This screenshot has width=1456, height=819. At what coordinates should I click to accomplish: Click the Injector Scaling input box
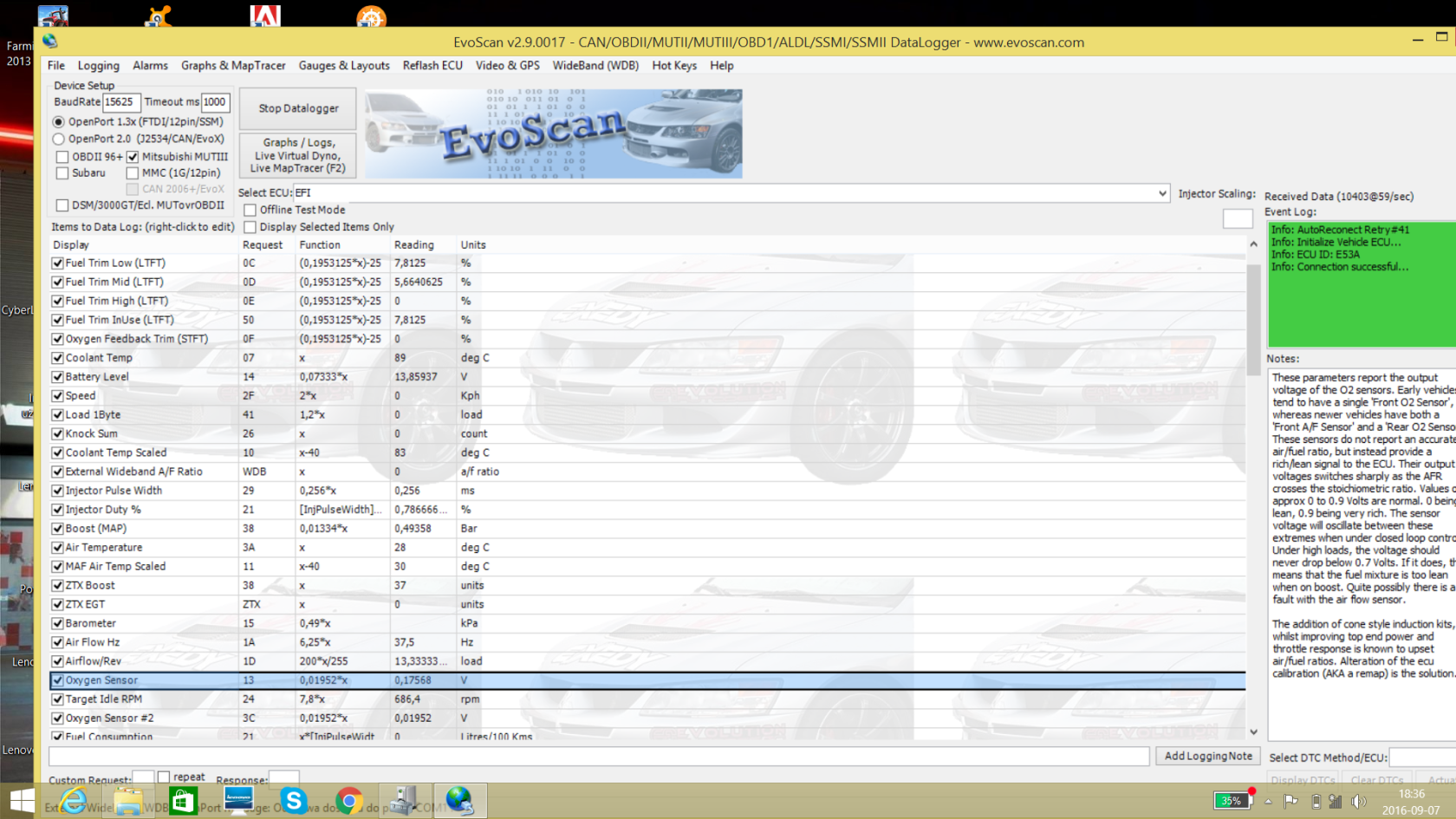point(1238,218)
